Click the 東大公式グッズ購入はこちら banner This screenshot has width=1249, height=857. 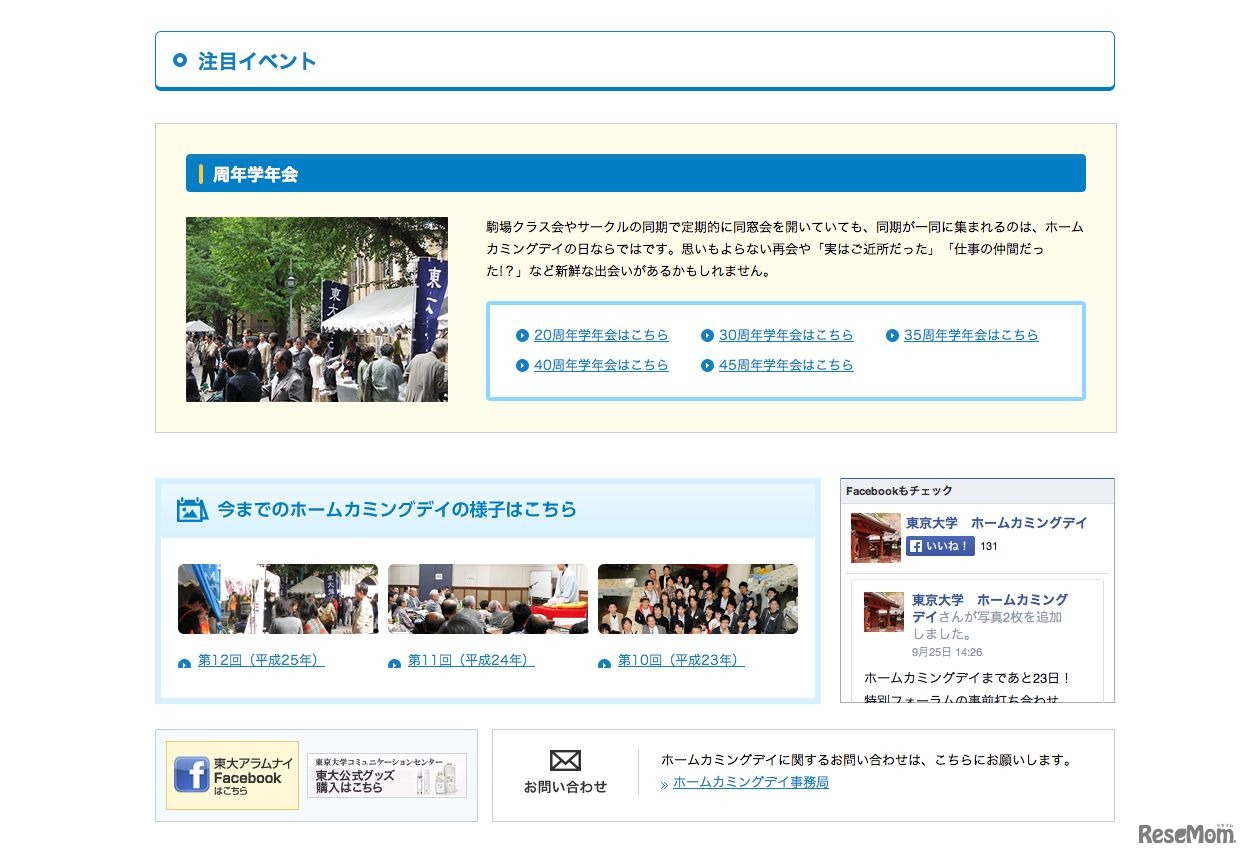click(x=386, y=775)
